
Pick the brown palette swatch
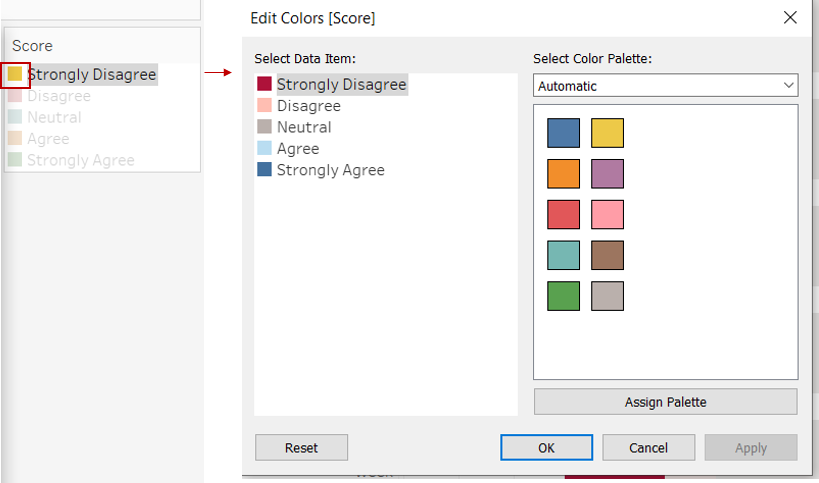point(607,255)
